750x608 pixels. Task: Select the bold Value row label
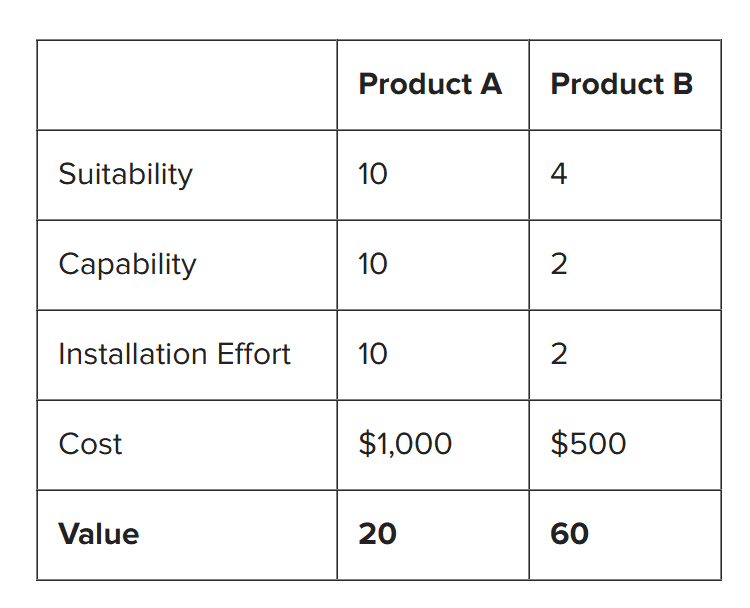(98, 534)
